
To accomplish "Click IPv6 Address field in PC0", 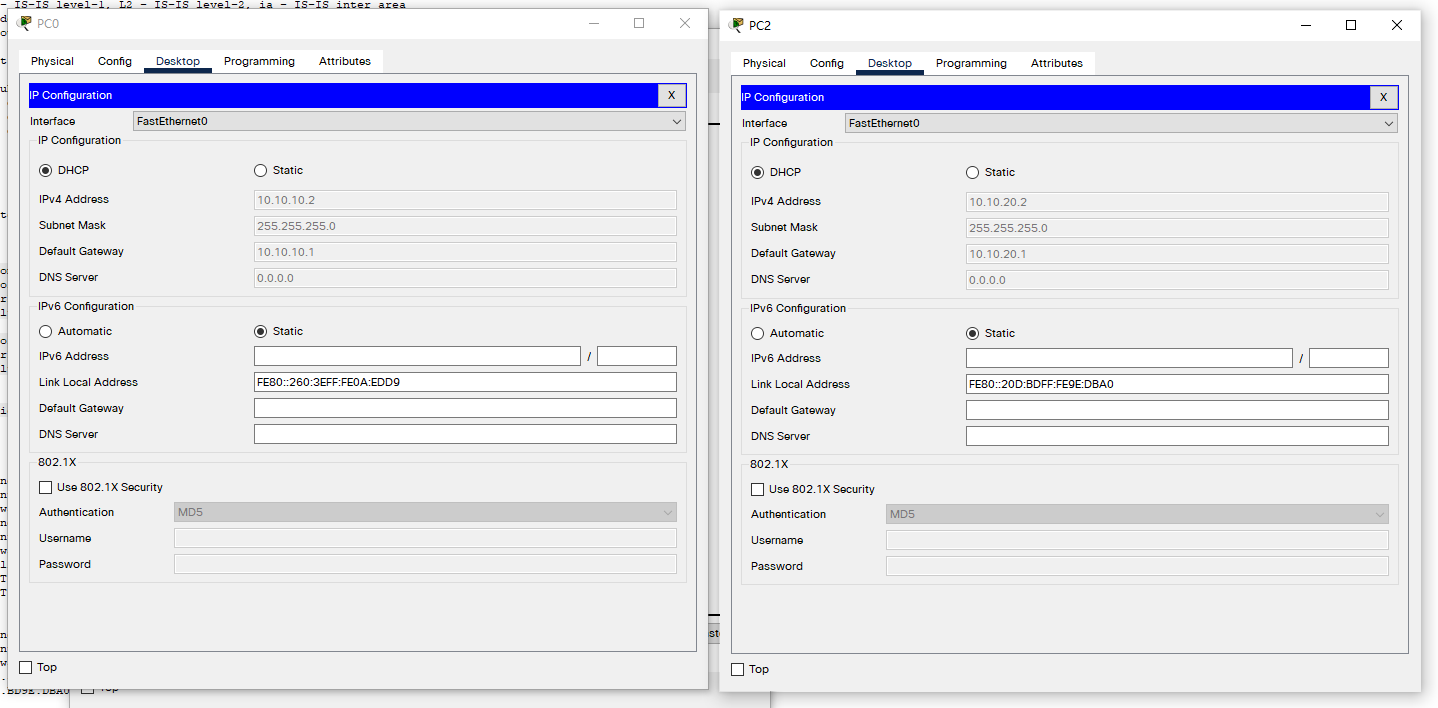I will coord(417,356).
